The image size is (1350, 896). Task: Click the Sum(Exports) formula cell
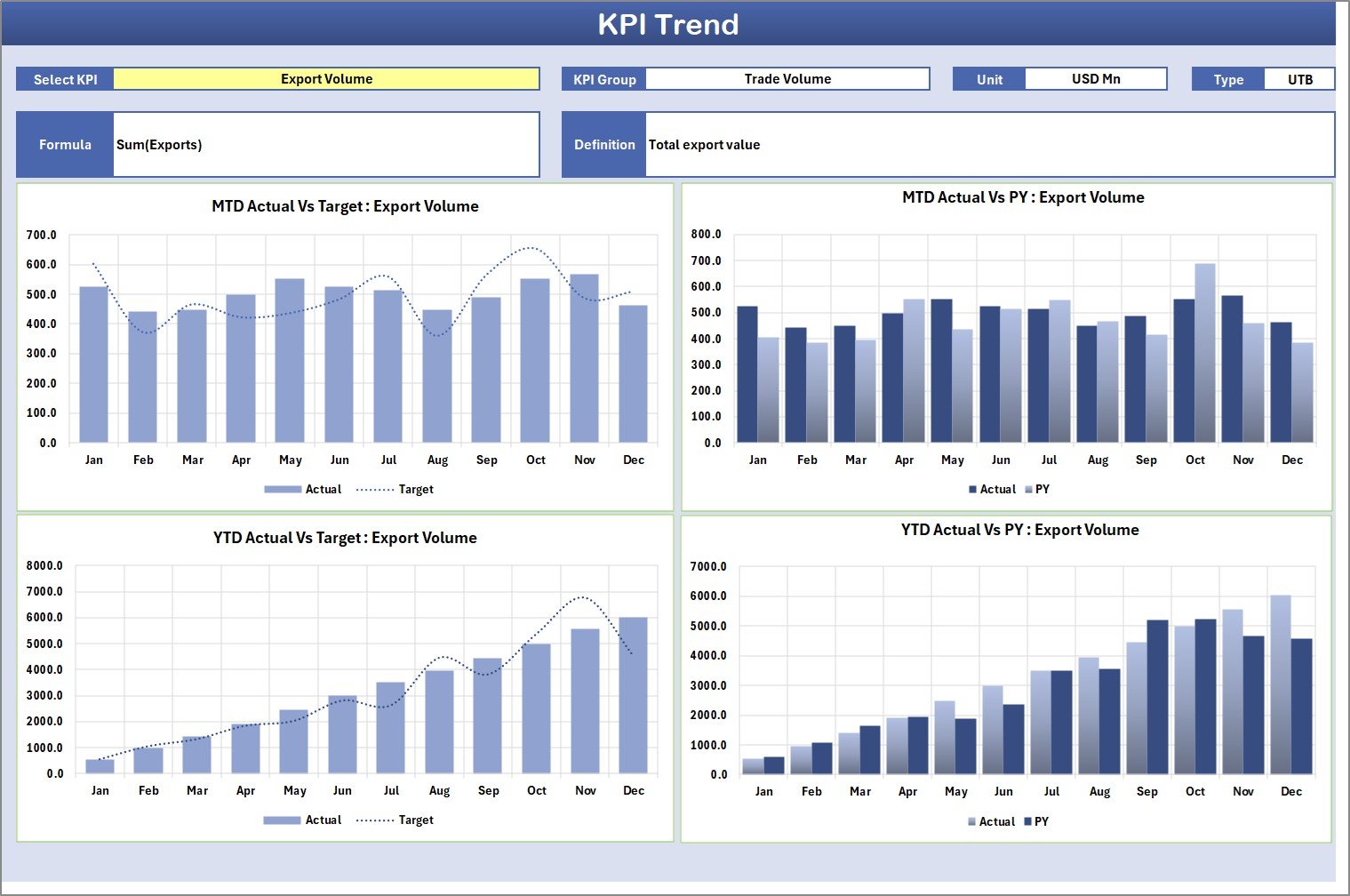325,145
